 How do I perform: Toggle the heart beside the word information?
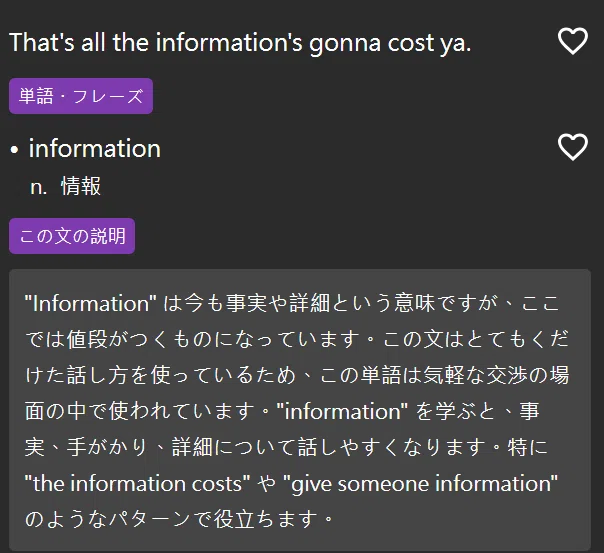573,147
